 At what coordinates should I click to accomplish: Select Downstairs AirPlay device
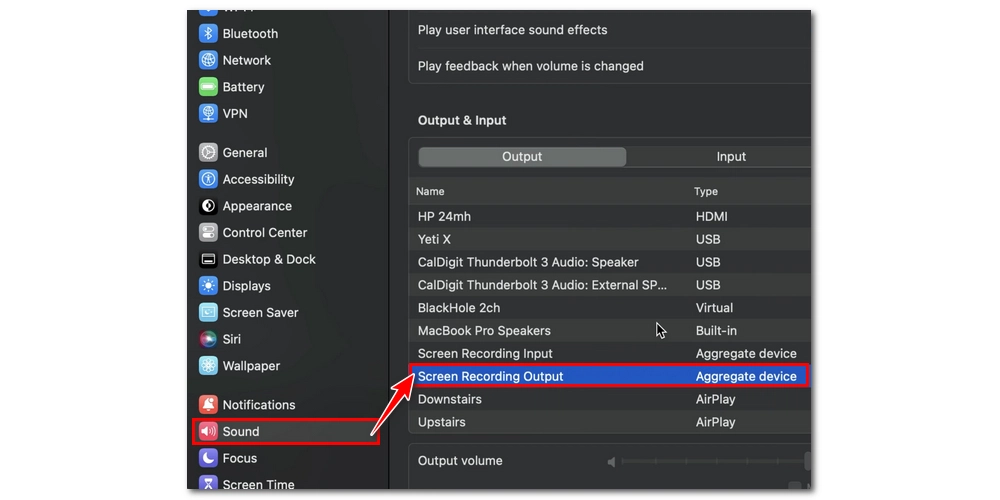[x=610, y=399]
